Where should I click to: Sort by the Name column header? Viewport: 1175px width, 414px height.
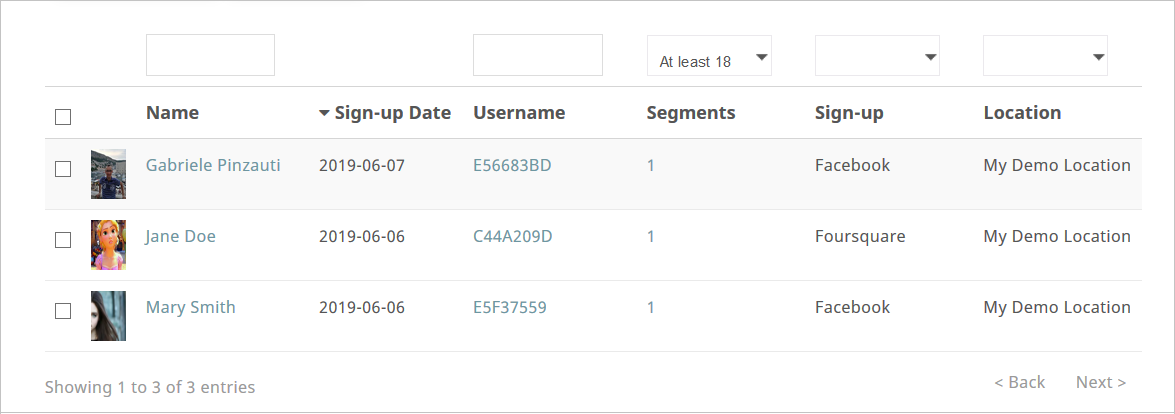[x=172, y=112]
